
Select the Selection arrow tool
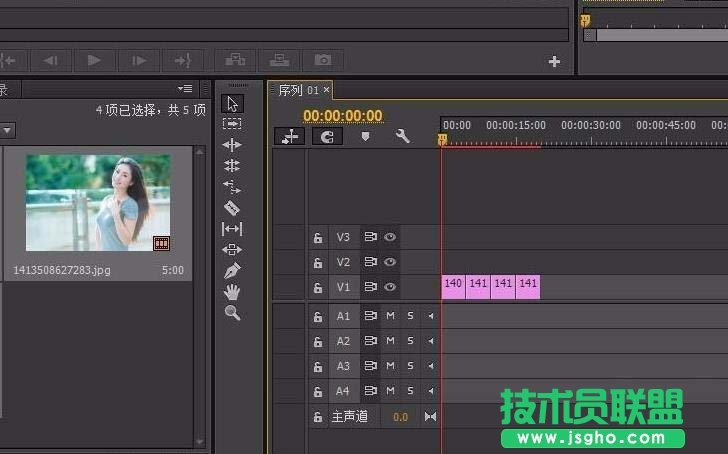[232, 104]
